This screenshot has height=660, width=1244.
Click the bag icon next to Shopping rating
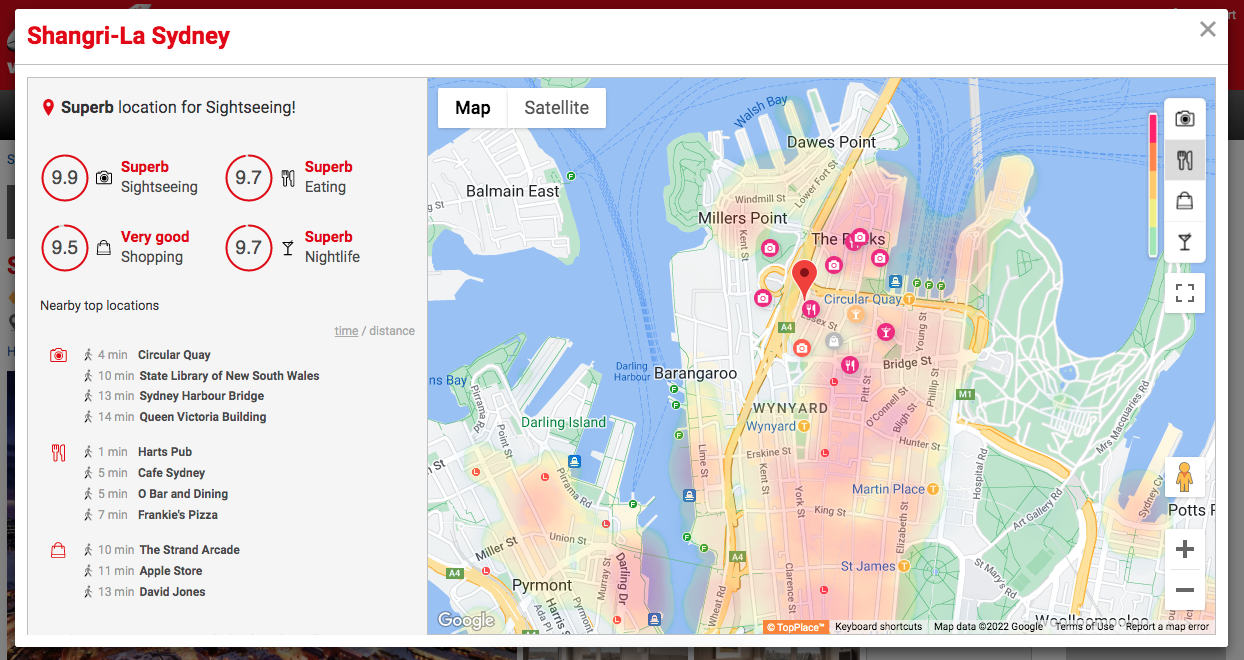pyautogui.click(x=104, y=248)
